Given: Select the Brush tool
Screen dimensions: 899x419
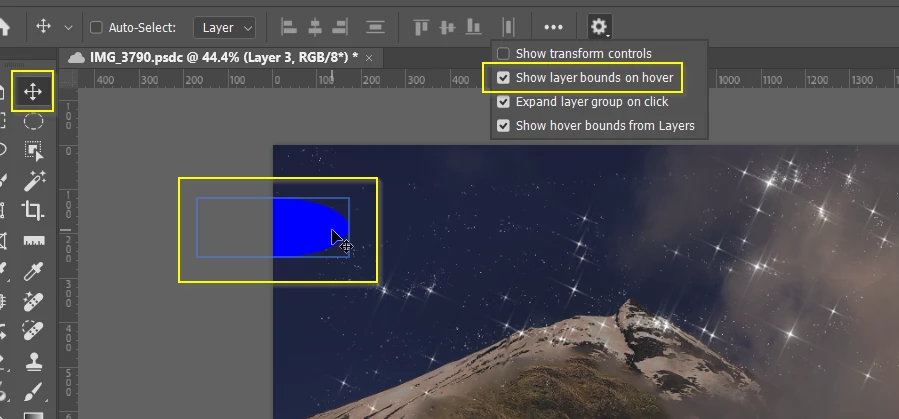Looking at the screenshot, I should pyautogui.click(x=33, y=391).
